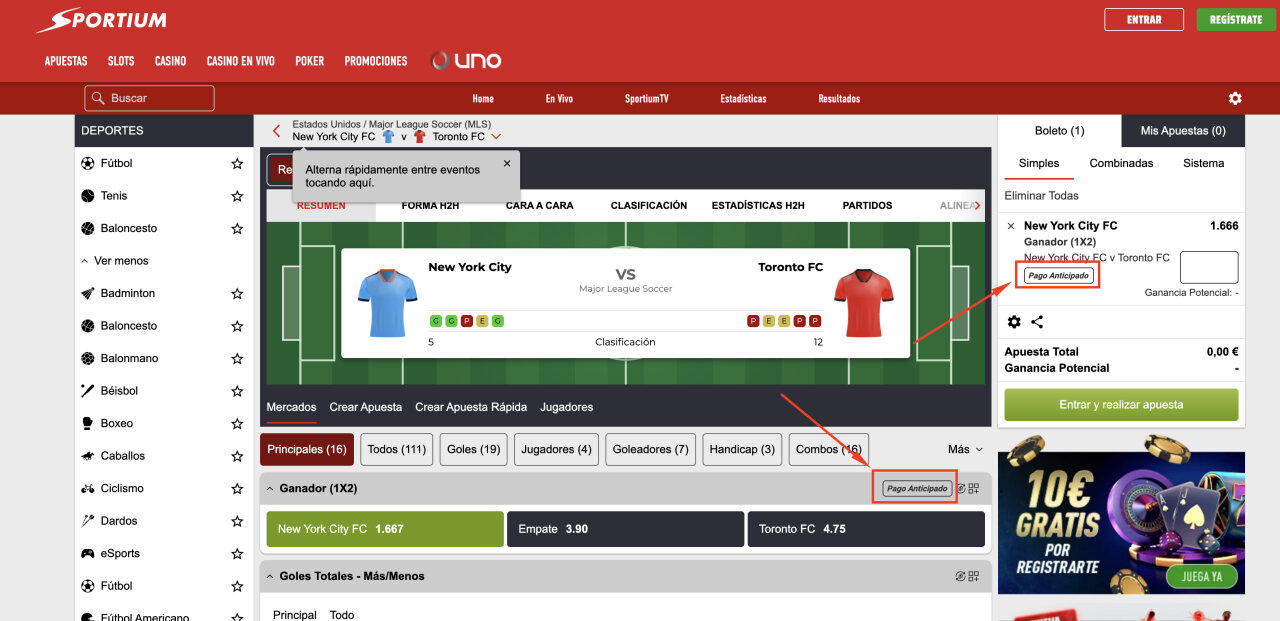1280x621 pixels.
Task: Go to CASINO EN VIVO
Action: [x=240, y=61]
